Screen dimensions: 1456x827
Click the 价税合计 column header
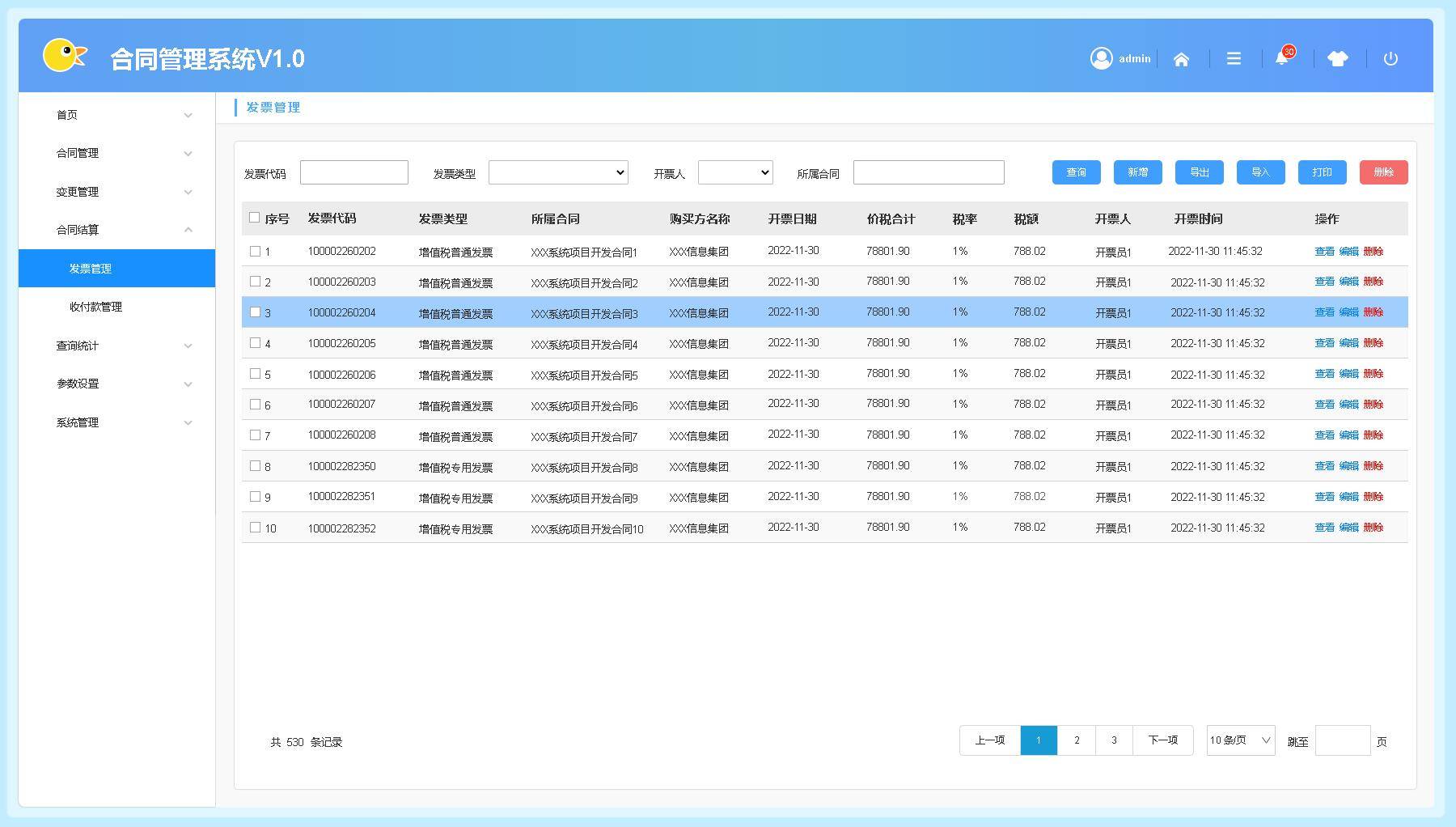891,219
